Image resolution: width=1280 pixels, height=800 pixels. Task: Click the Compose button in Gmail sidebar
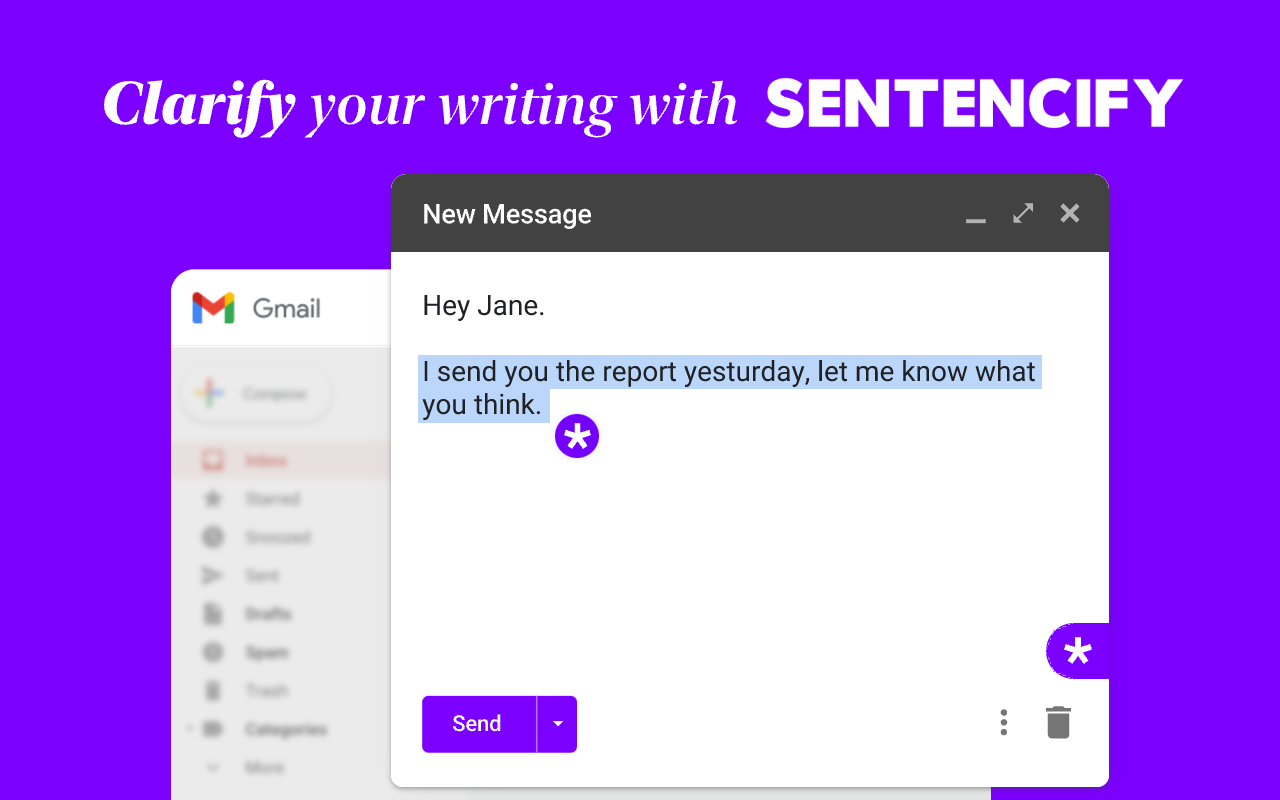click(257, 394)
